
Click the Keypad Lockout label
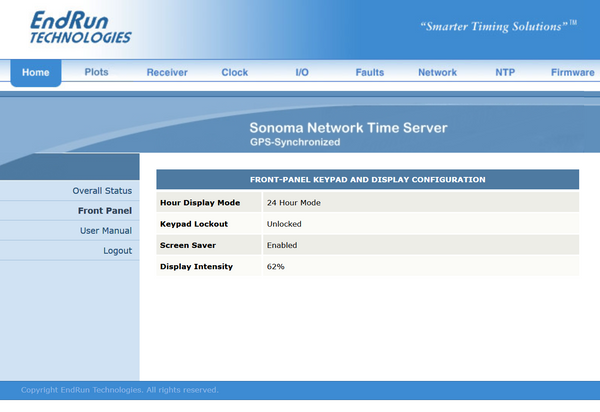click(x=194, y=224)
